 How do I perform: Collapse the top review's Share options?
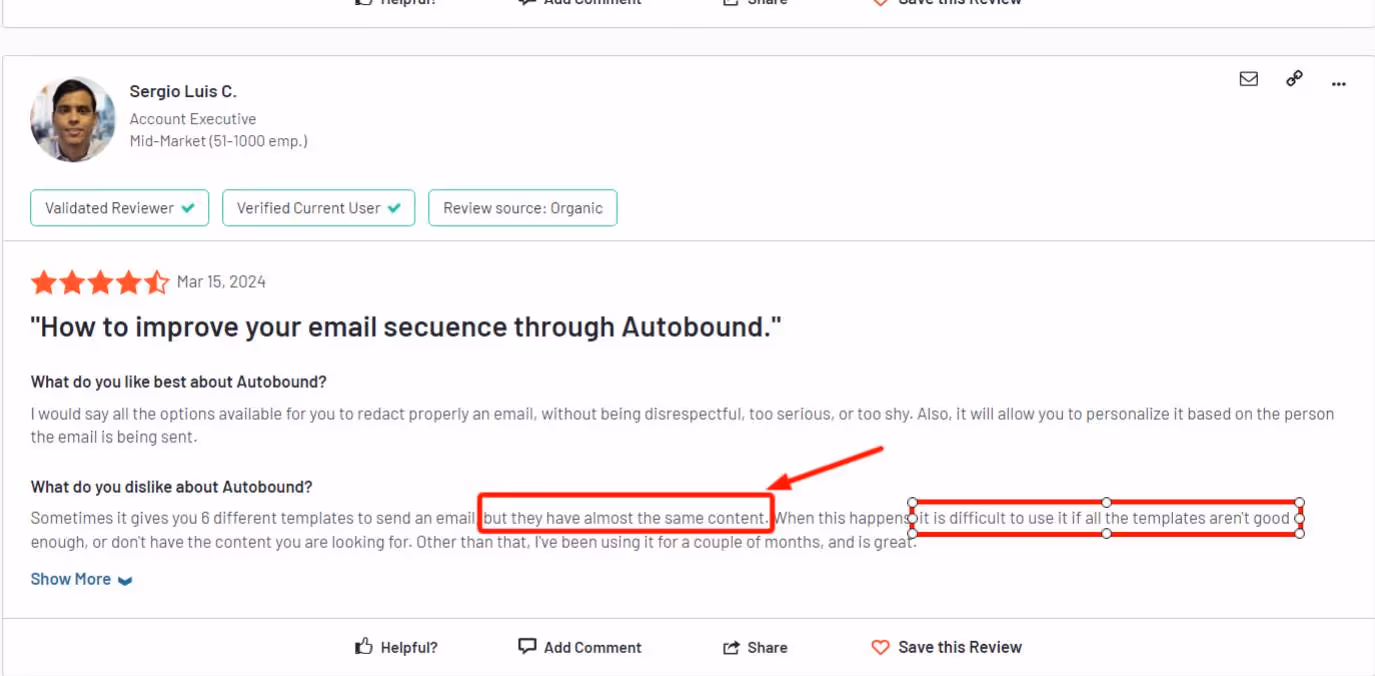(755, 2)
